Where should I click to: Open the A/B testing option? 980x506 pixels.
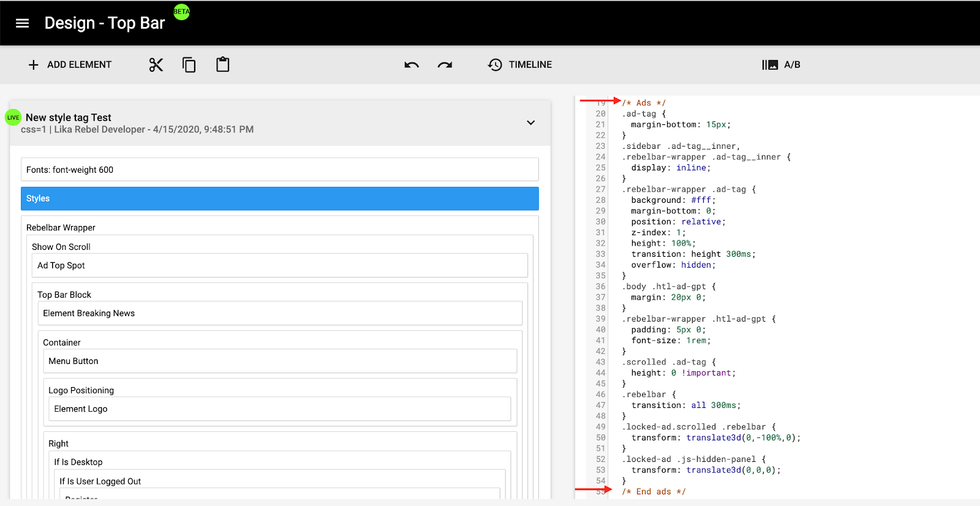781,65
